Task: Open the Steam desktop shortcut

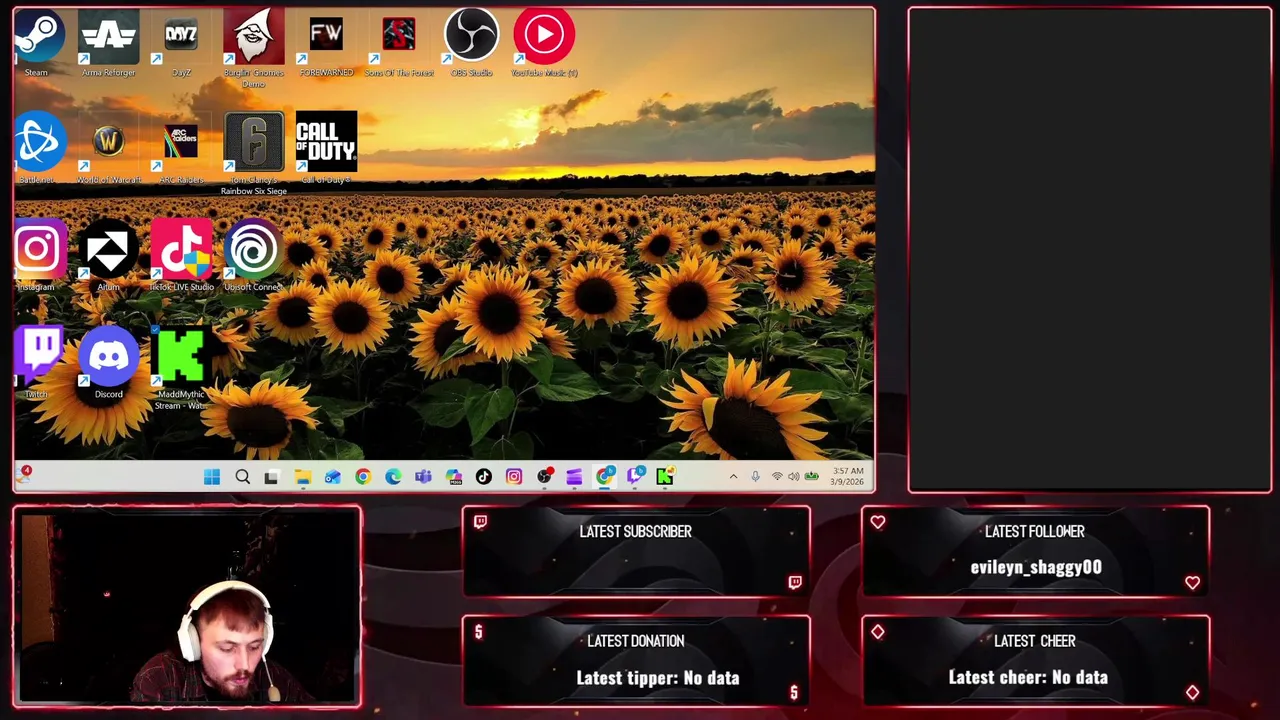Action: pos(37,42)
